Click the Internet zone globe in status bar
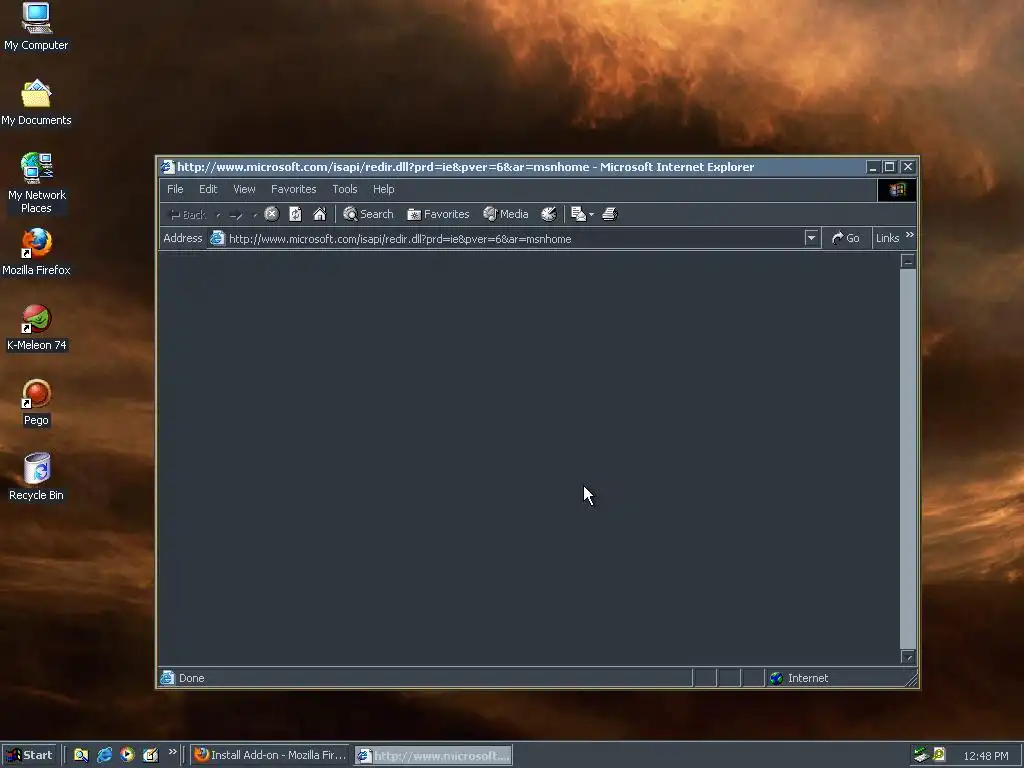This screenshot has width=1024, height=768. (776, 678)
